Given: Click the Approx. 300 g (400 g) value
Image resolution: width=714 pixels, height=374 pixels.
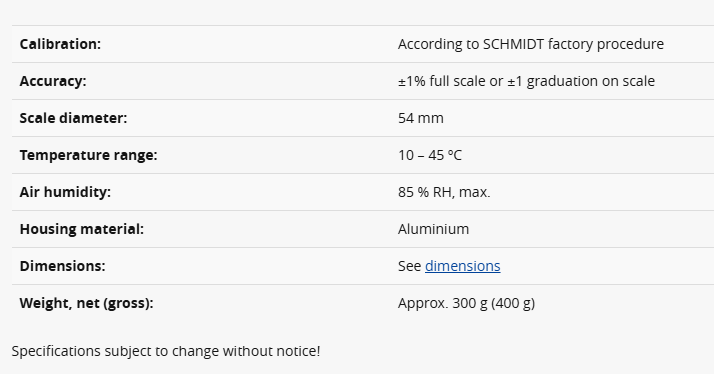Looking at the screenshot, I should click(466, 303).
